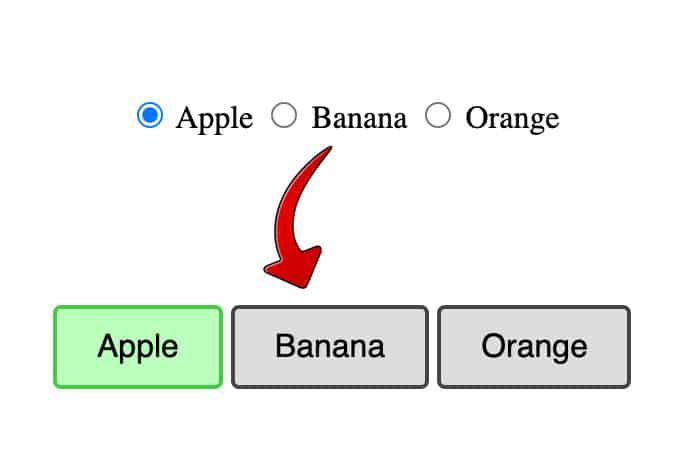Viewport: 700px width, 462px height.
Task: Select the Banana radio button
Action: pyautogui.click(x=285, y=117)
